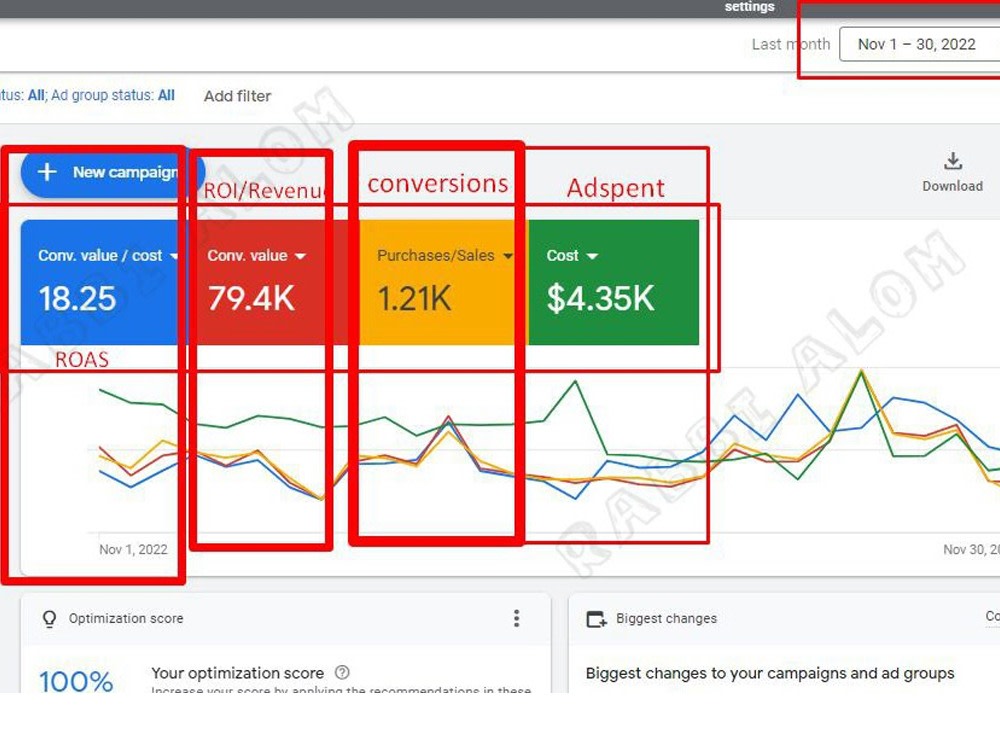Click the Optimization score heading
This screenshot has height=750, width=1000.
coord(126,619)
